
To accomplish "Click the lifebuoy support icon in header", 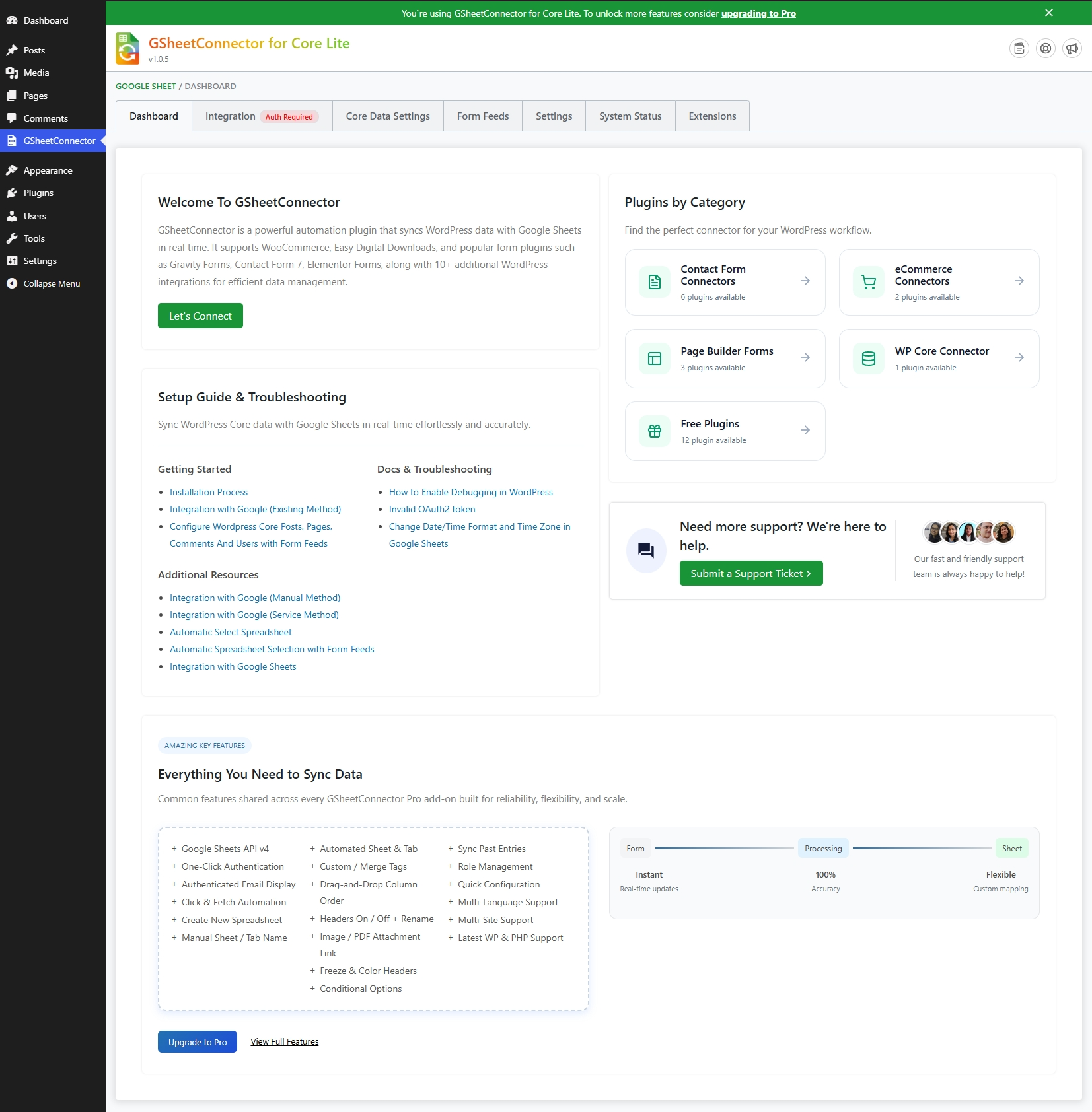I will [1046, 48].
